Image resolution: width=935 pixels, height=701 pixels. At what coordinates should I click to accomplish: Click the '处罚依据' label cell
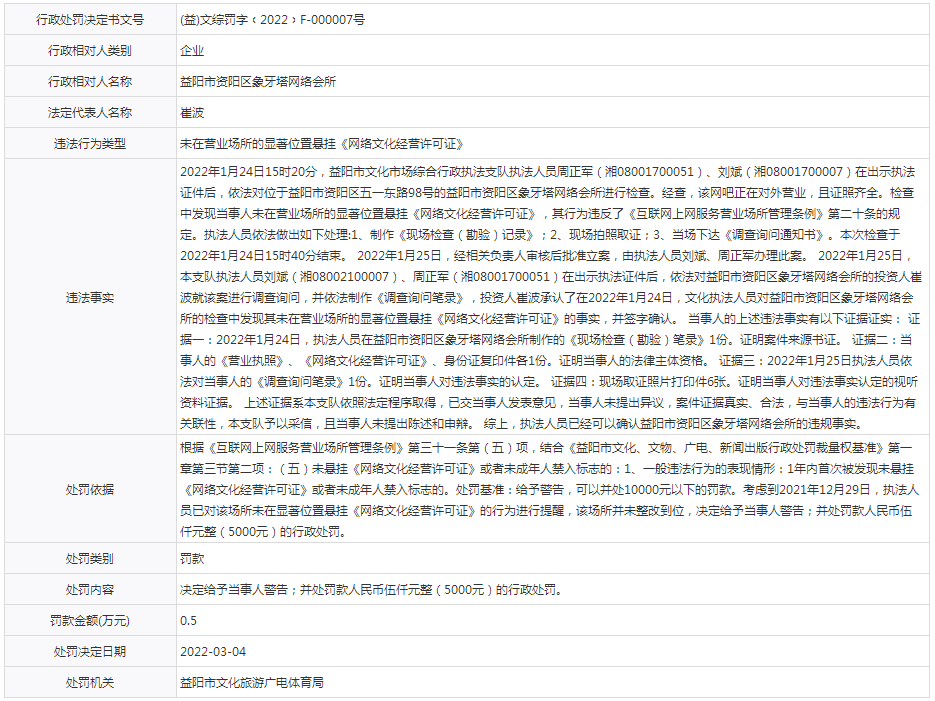90,489
